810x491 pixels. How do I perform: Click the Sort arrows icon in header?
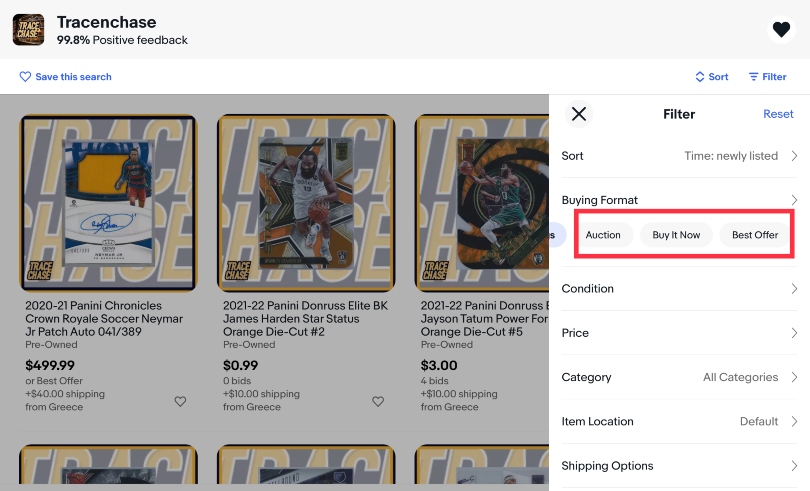tap(700, 77)
